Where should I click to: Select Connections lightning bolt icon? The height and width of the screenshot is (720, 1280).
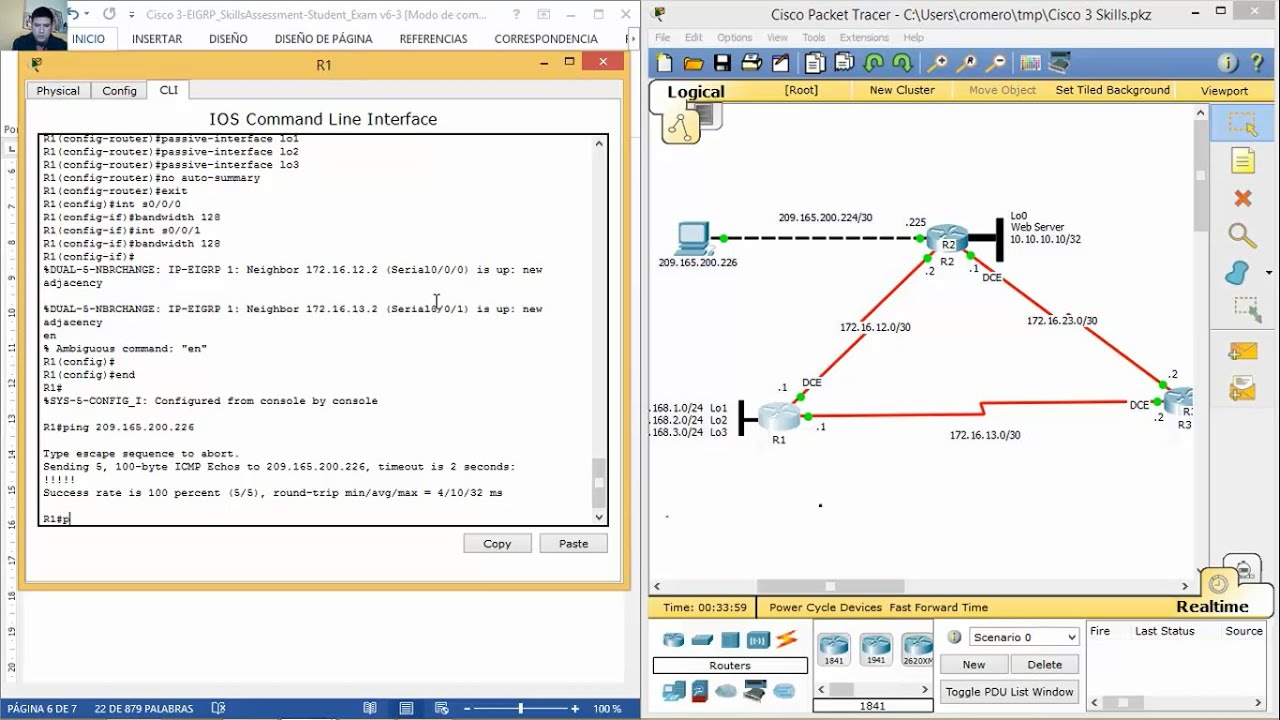click(787, 640)
